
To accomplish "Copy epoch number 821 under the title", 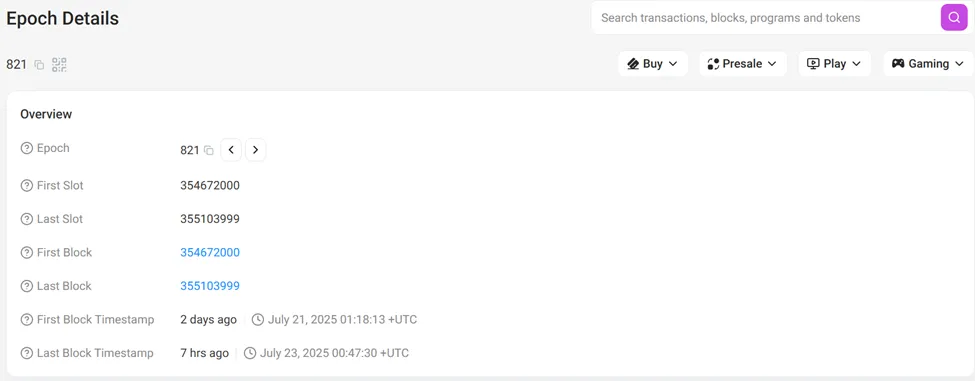I will click(39, 65).
